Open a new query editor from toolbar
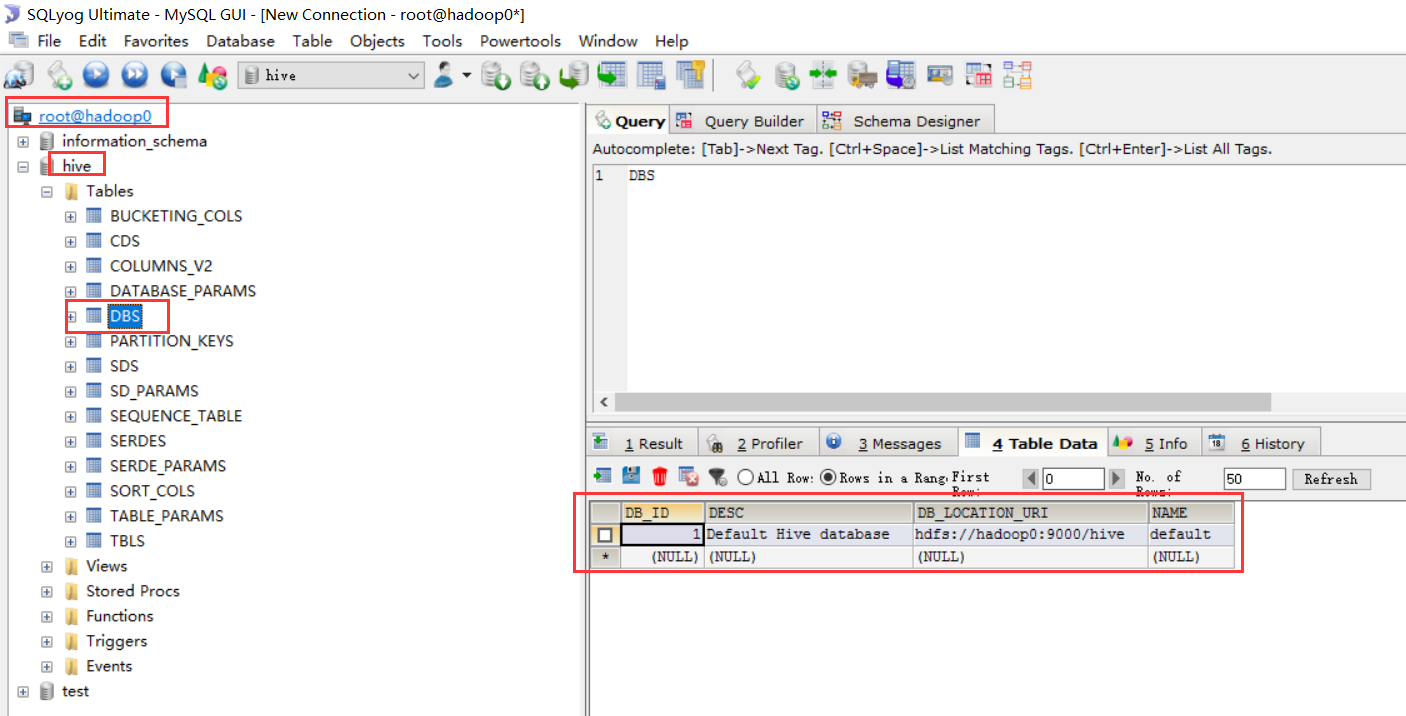Image resolution: width=1406 pixels, height=716 pixels. pos(59,75)
